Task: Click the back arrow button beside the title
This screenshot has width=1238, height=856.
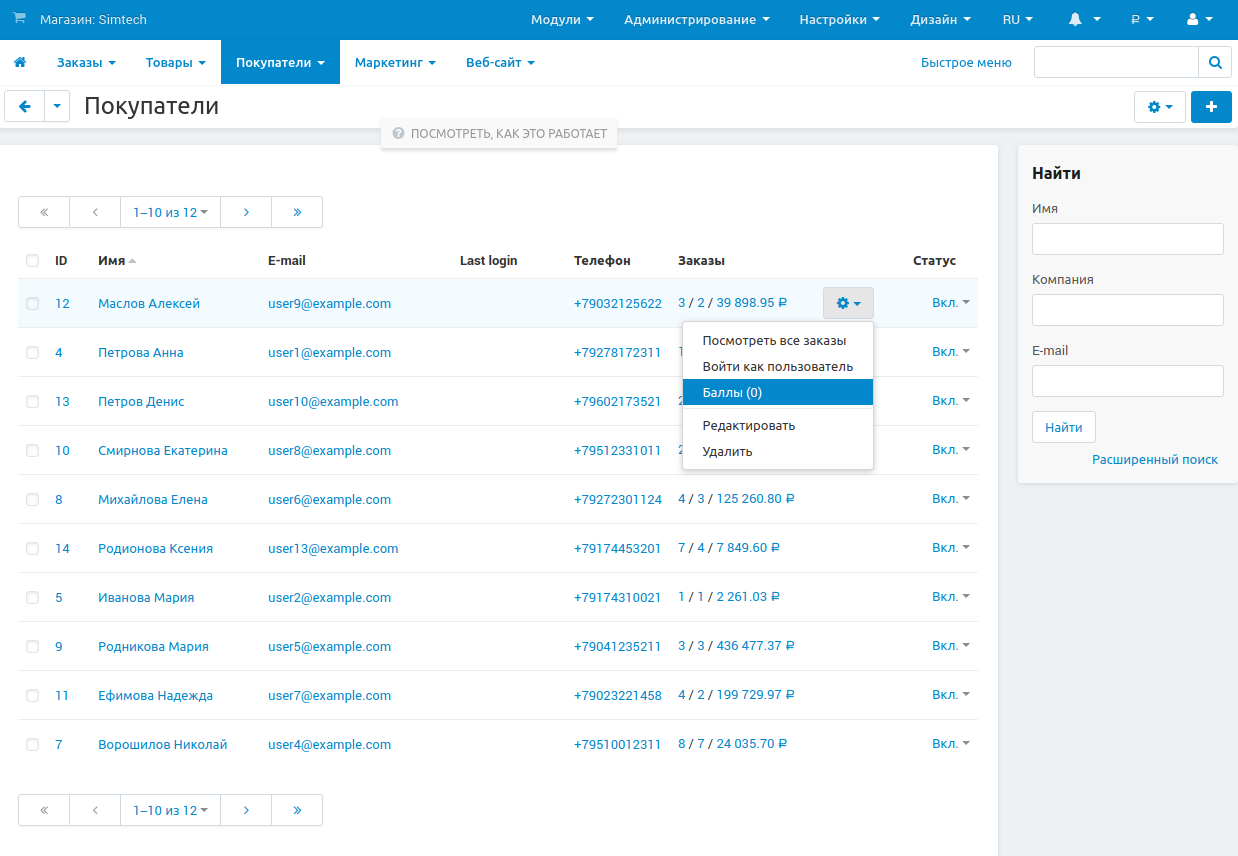Action: click(25, 106)
